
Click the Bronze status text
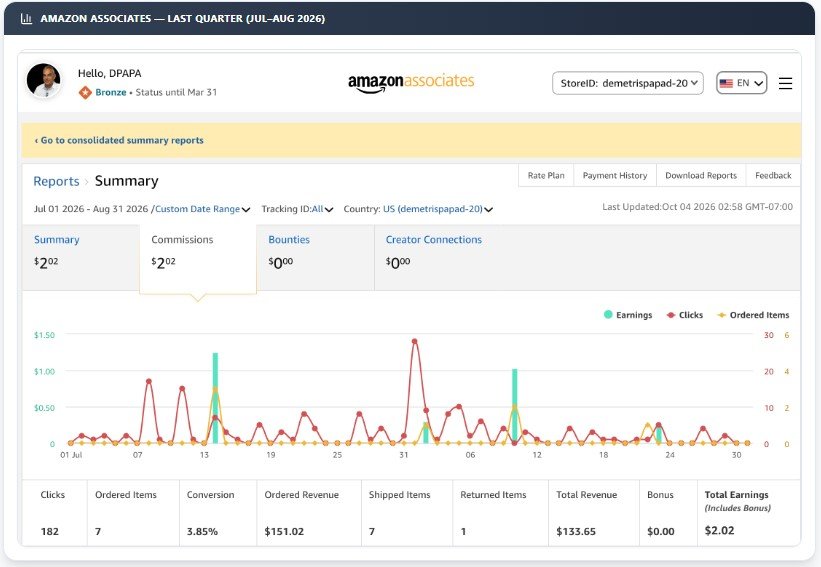tap(110, 92)
